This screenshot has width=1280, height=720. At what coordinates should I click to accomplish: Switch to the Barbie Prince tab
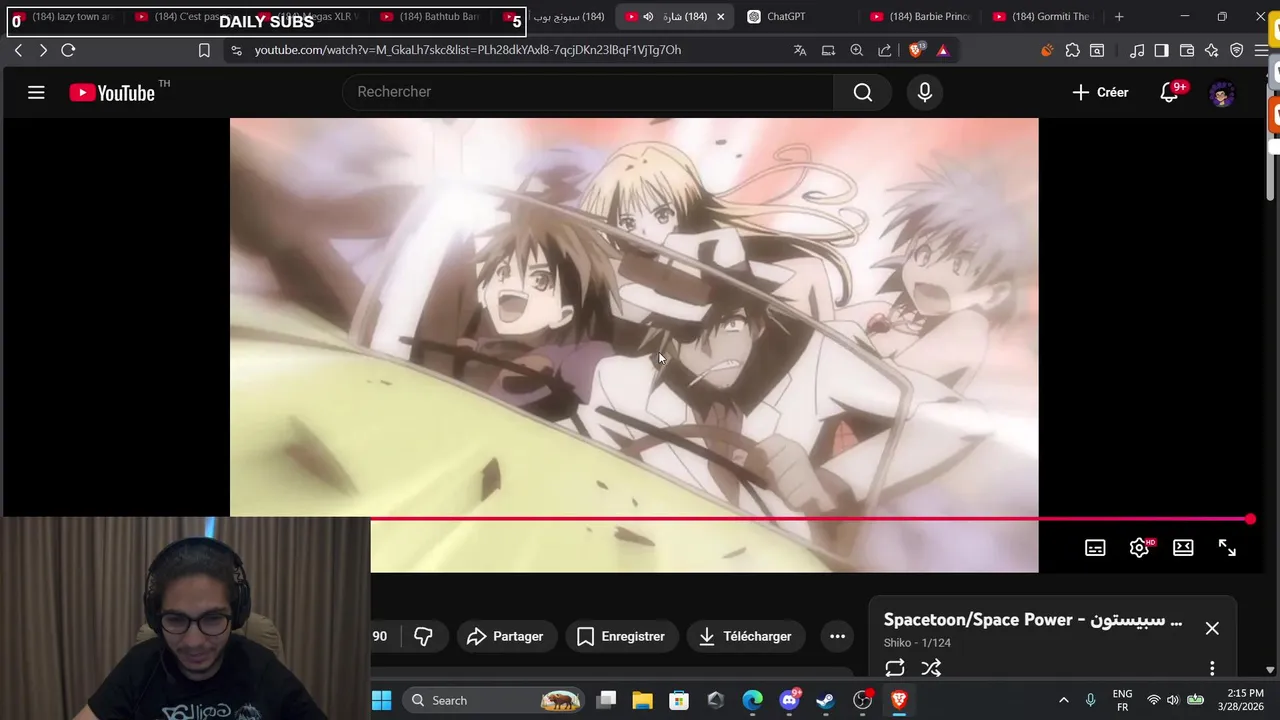click(921, 17)
